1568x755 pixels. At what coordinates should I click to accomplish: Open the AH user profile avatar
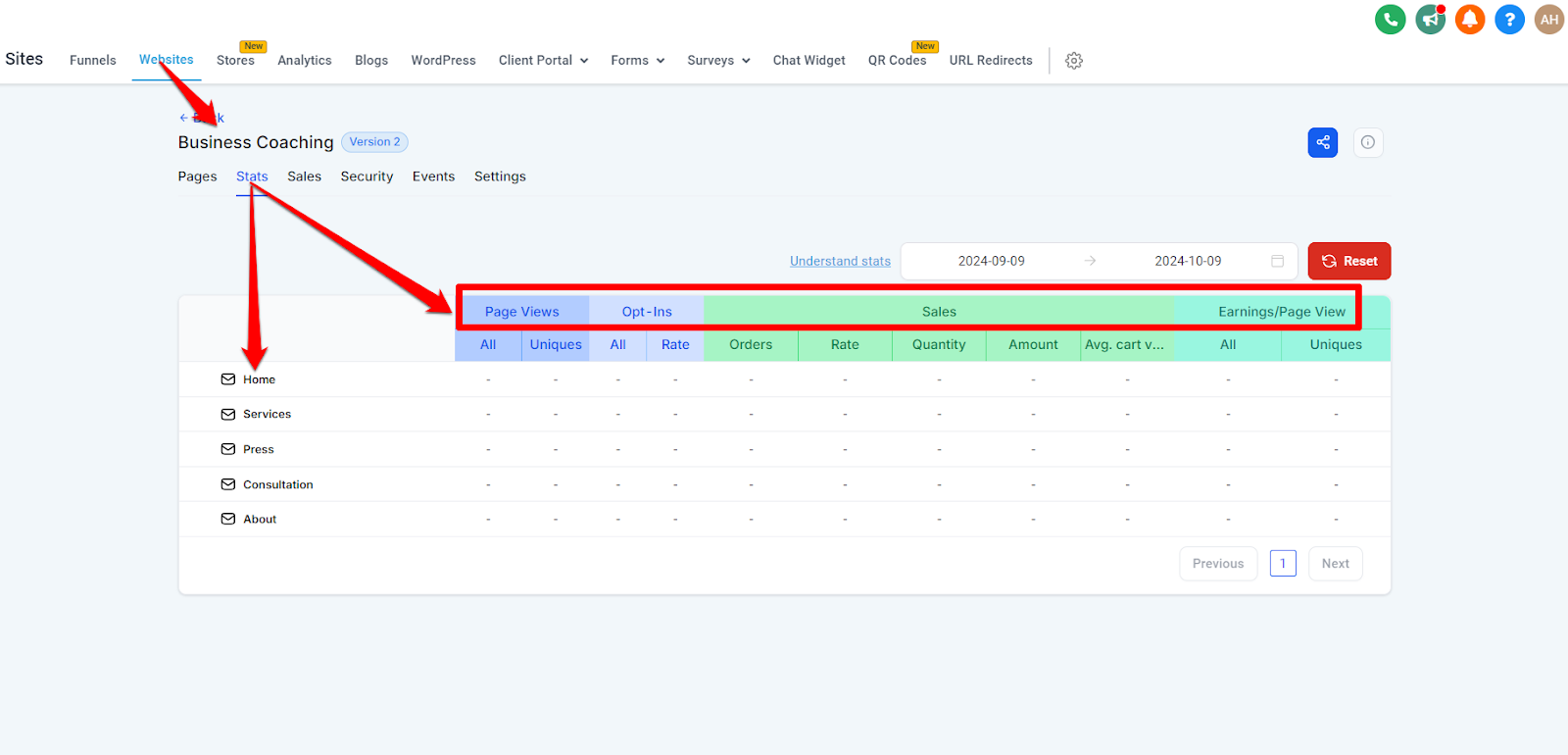click(1548, 20)
